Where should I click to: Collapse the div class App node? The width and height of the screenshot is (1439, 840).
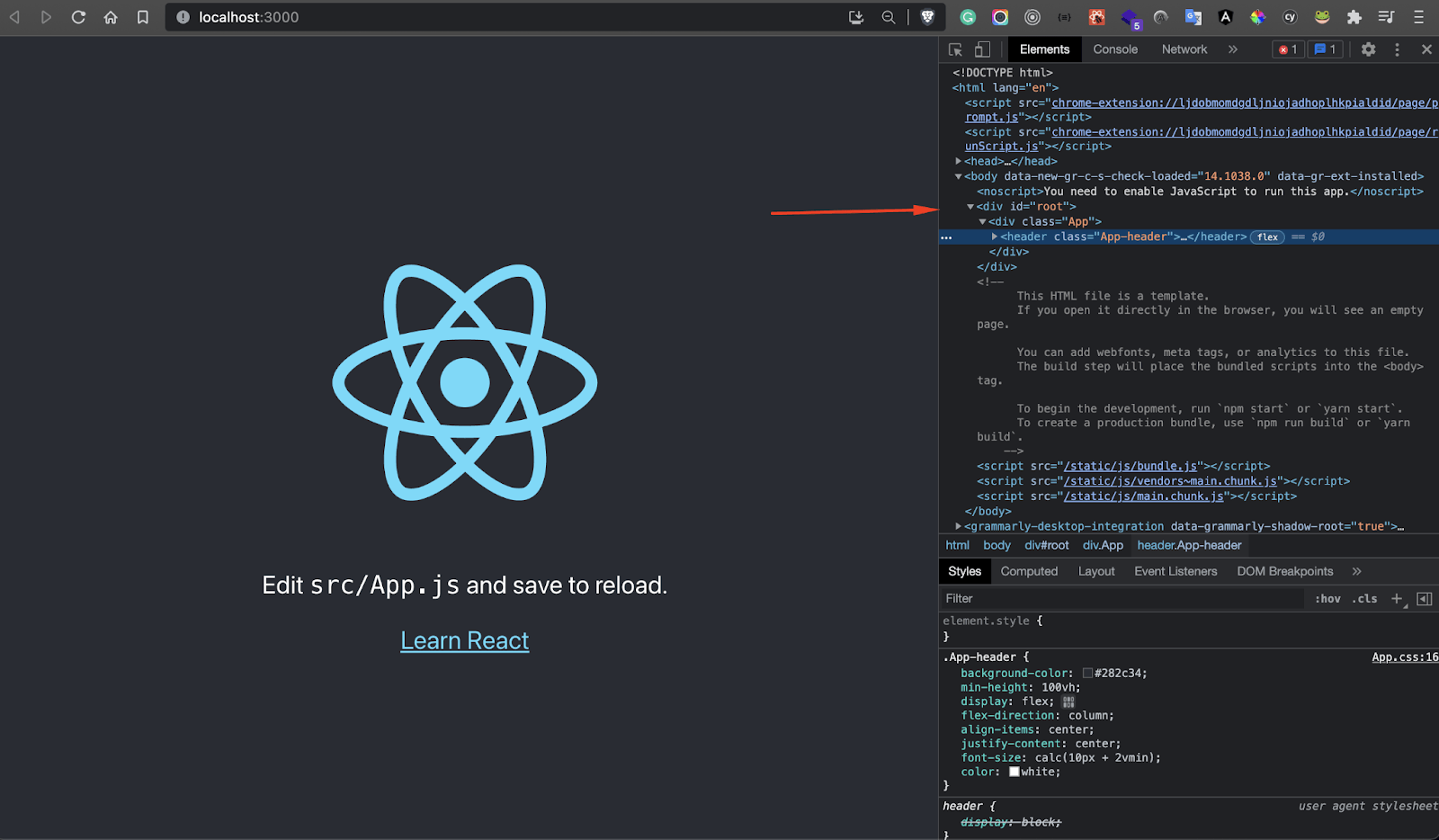982,221
